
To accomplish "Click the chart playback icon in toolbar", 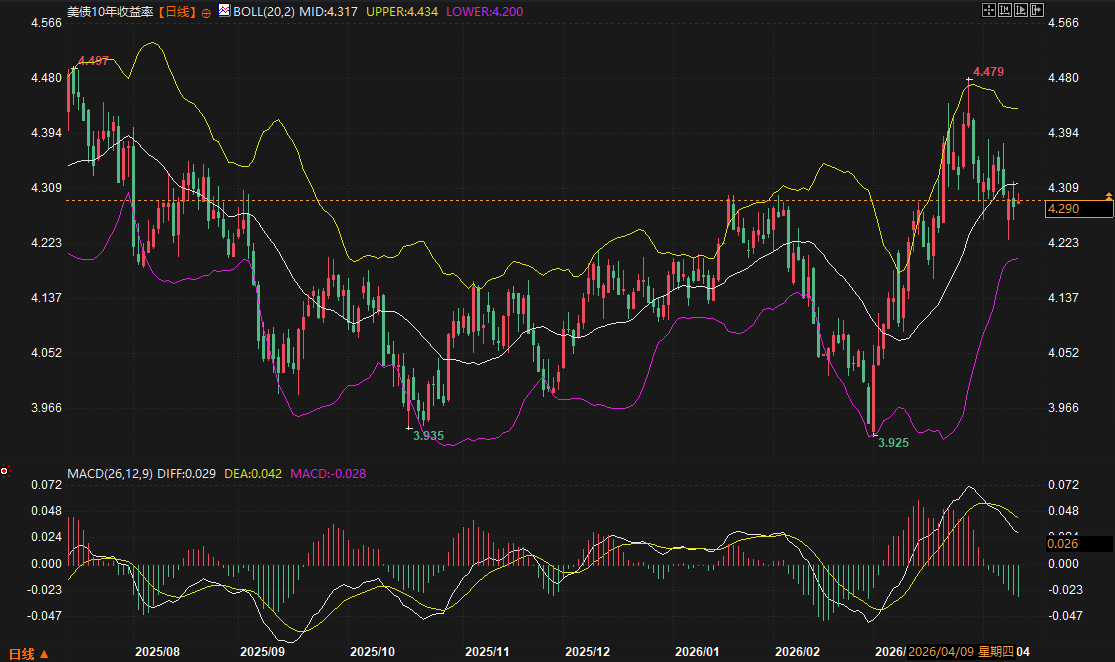I will click(x=1021, y=10).
